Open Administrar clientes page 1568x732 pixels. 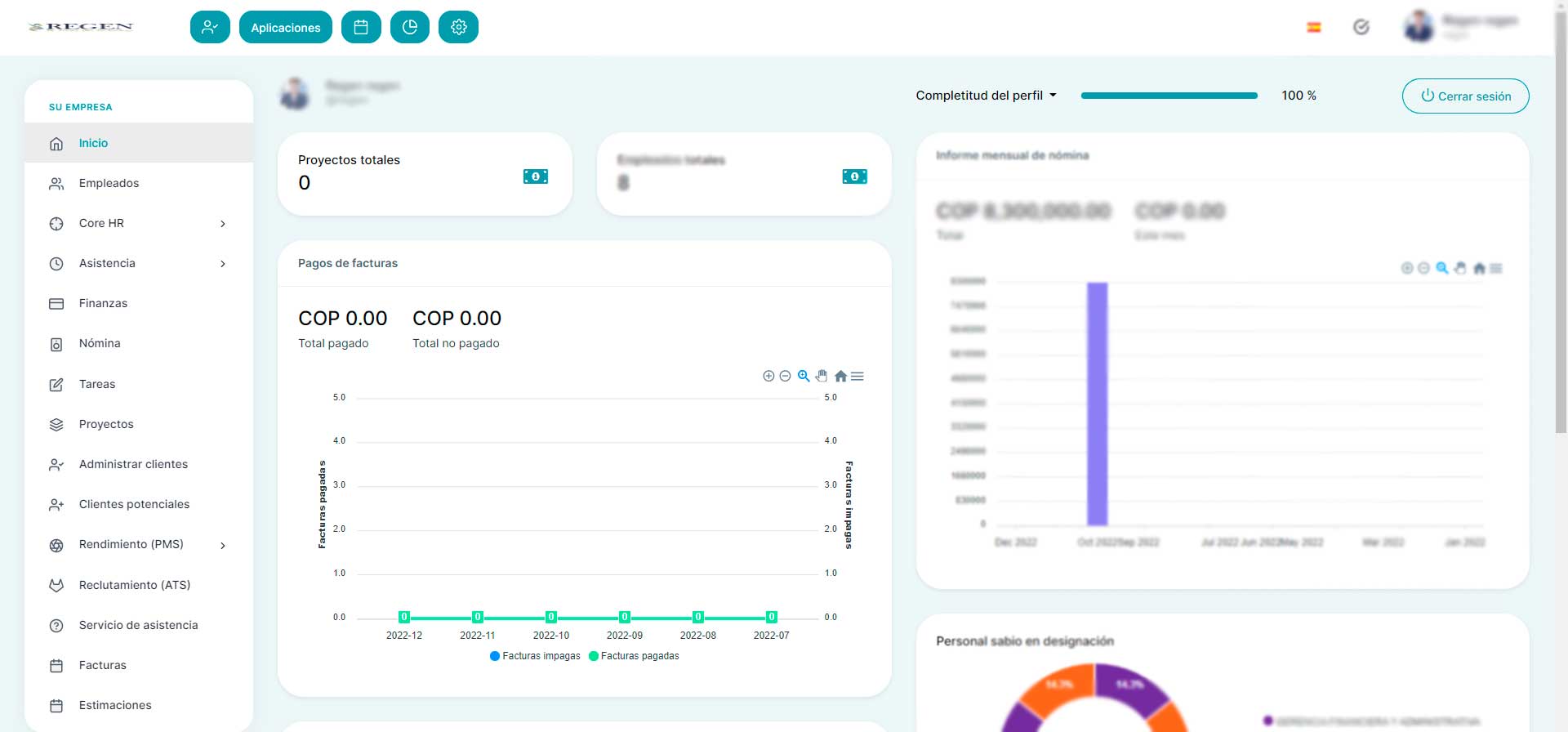pyautogui.click(x=139, y=464)
